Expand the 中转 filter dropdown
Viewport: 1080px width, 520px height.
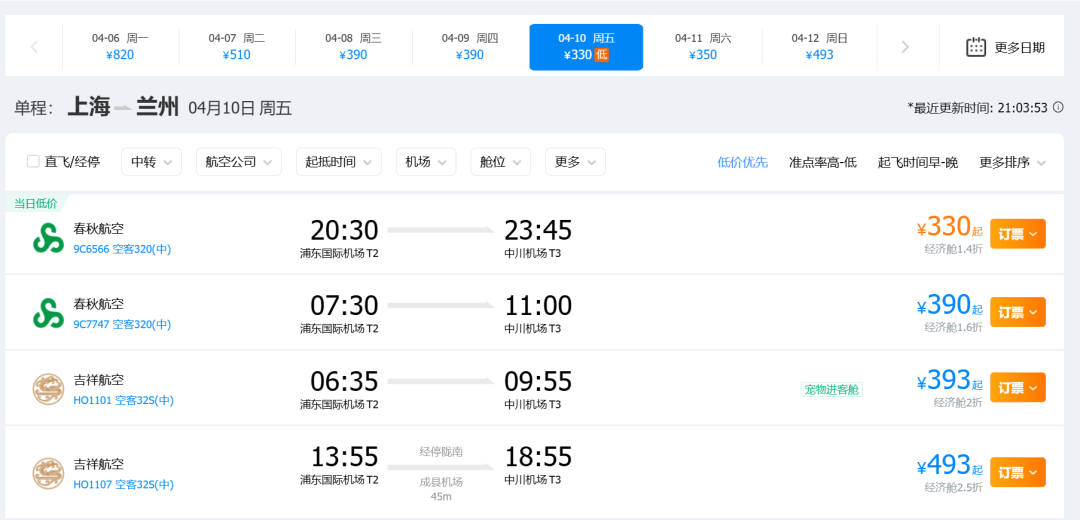pyautogui.click(x=151, y=162)
